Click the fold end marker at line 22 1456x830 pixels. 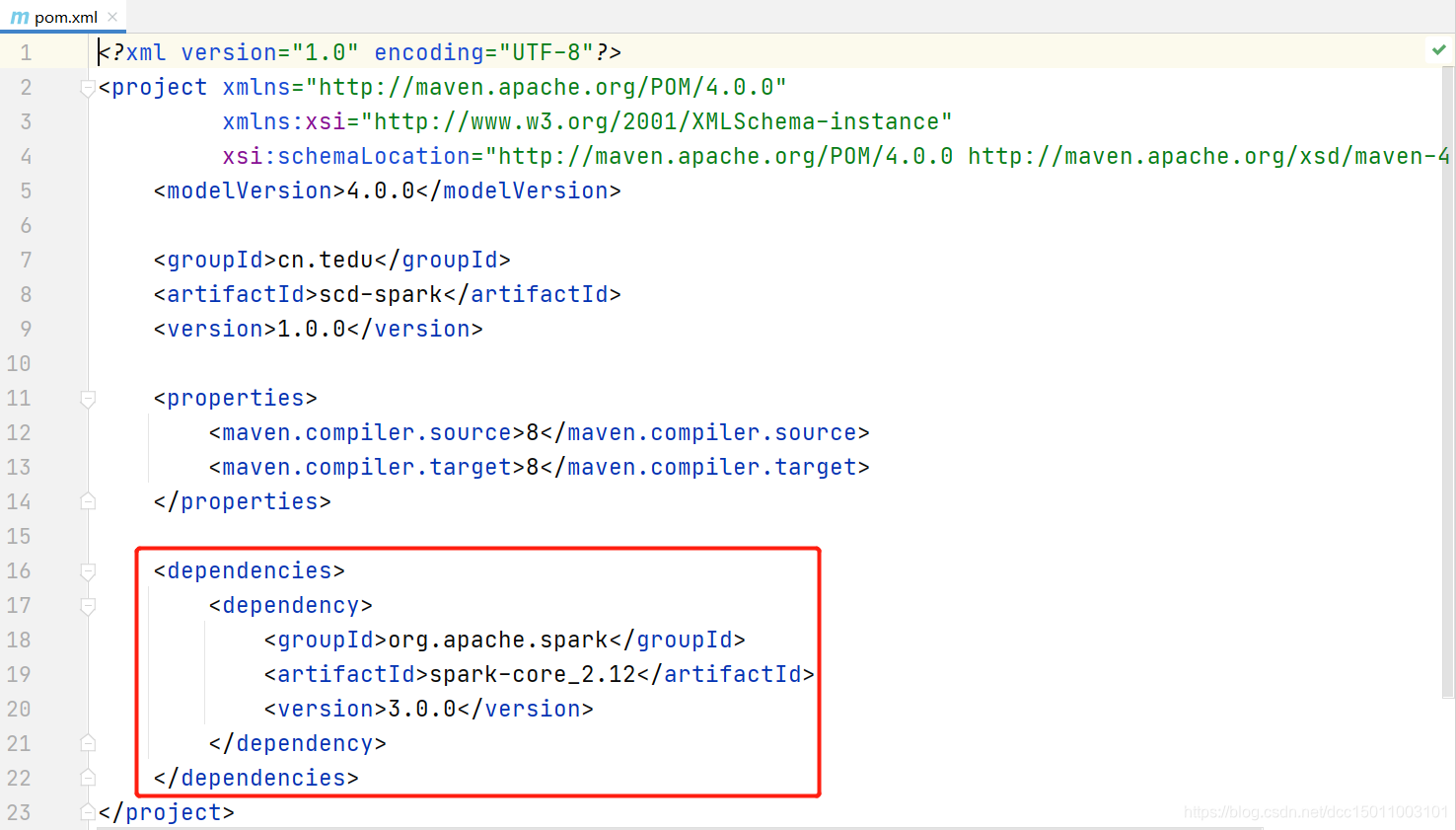pyautogui.click(x=88, y=778)
